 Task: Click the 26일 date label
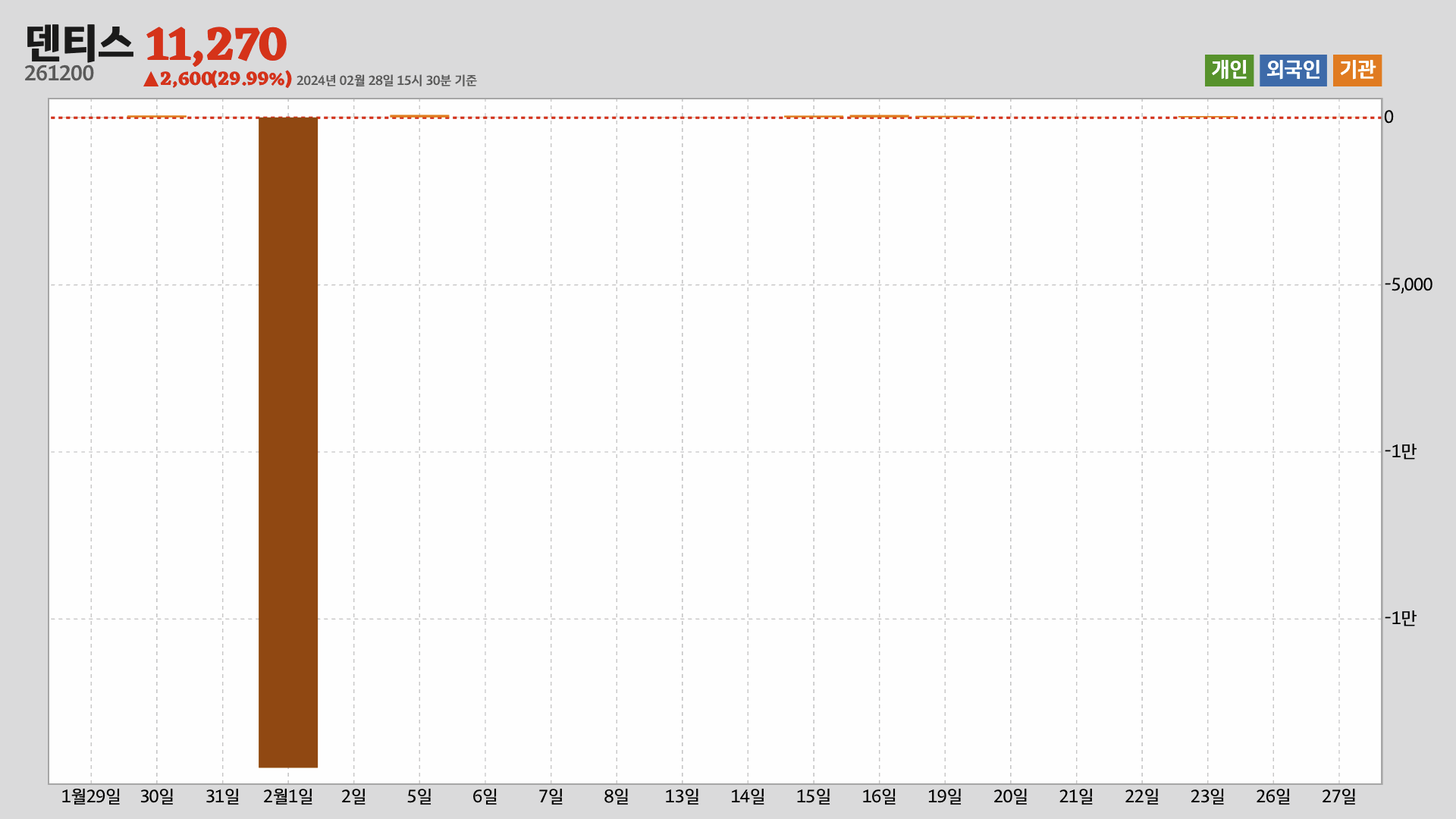pos(1273,796)
